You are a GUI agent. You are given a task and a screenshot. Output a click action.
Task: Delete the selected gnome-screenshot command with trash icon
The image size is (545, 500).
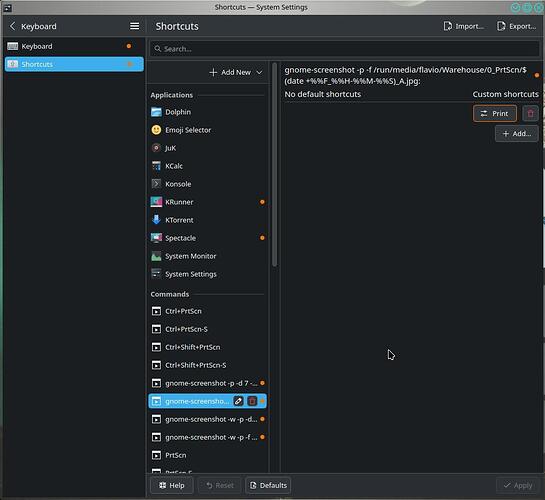[x=252, y=401]
